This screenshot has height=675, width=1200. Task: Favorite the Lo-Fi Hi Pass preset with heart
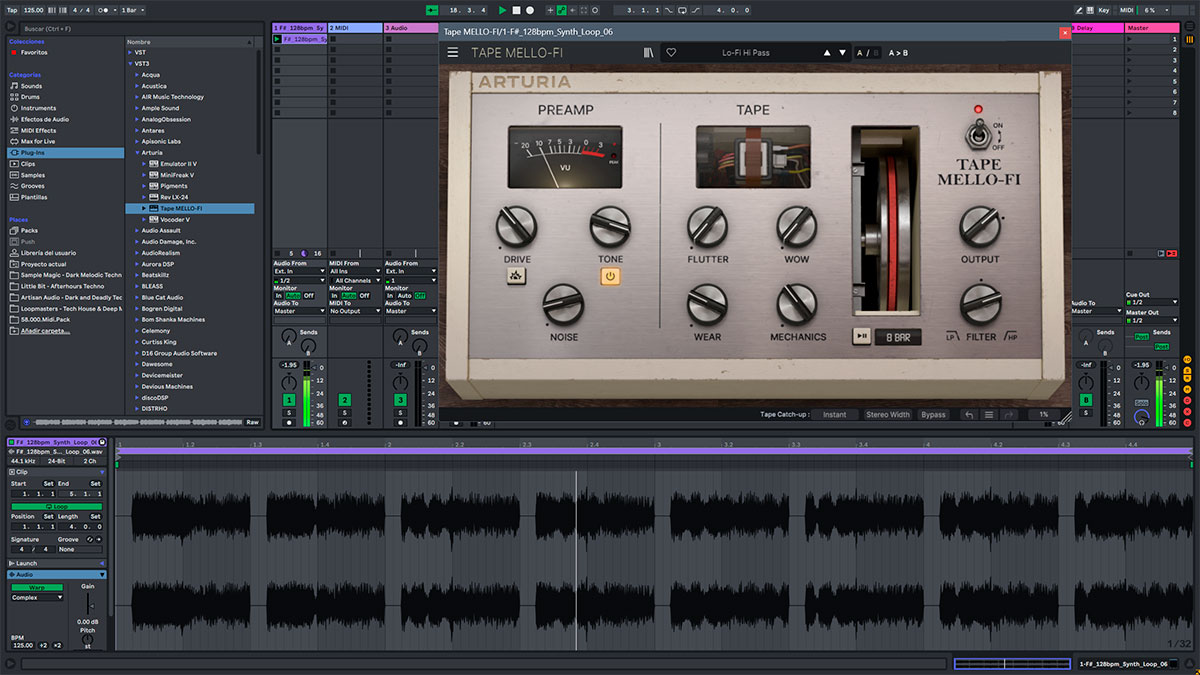pos(671,52)
